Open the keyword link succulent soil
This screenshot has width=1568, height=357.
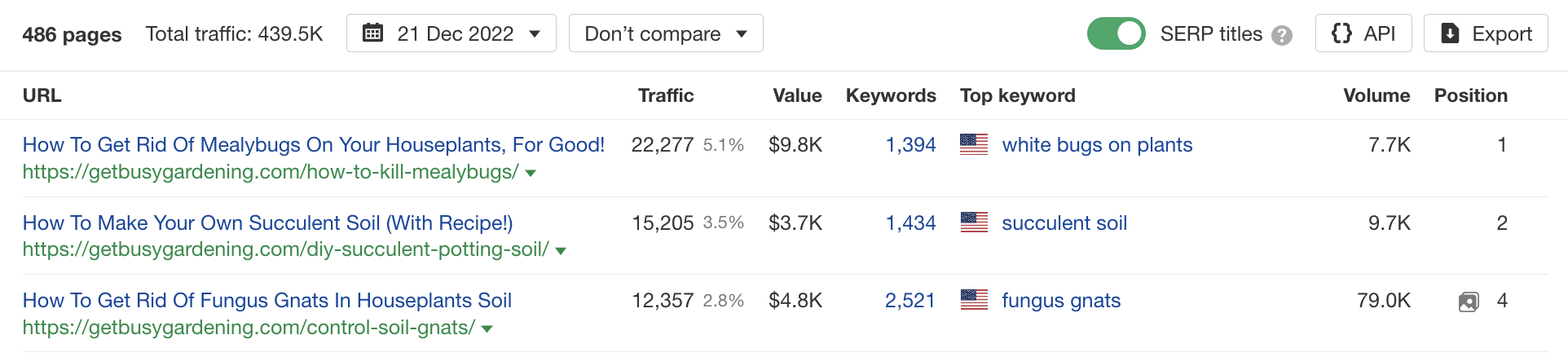click(x=1064, y=223)
